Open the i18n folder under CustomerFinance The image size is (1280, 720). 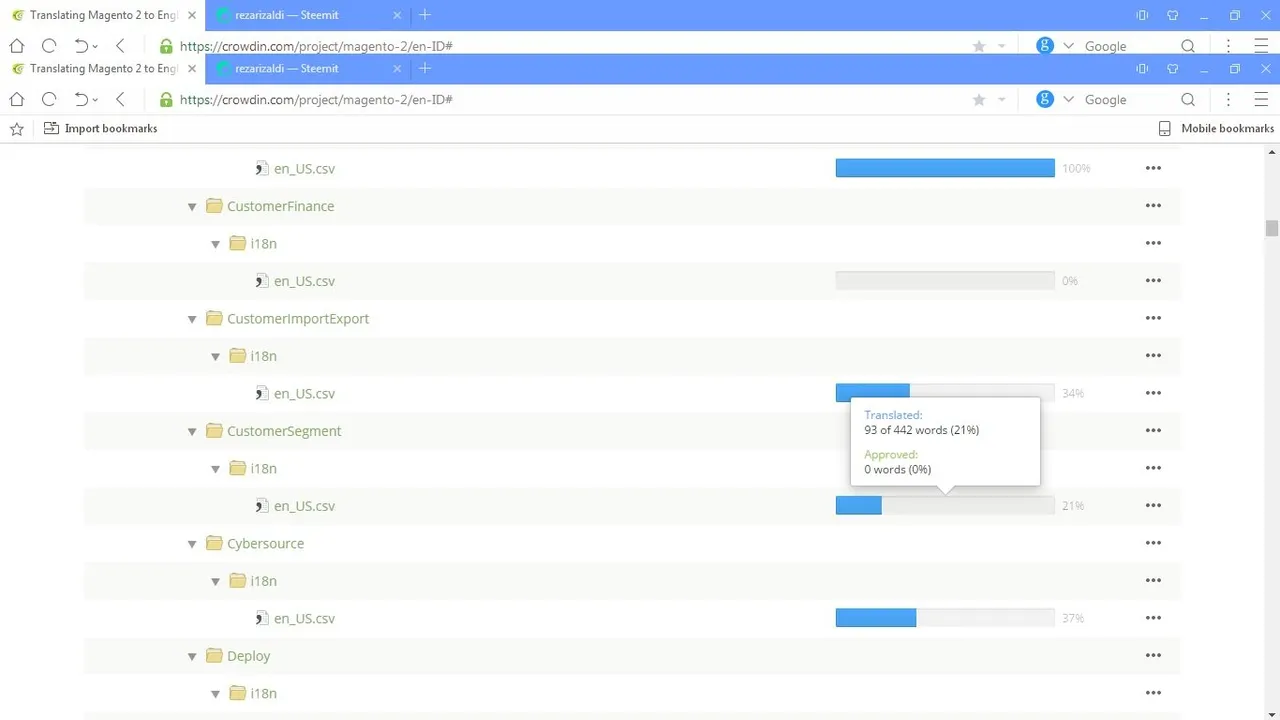tap(263, 243)
